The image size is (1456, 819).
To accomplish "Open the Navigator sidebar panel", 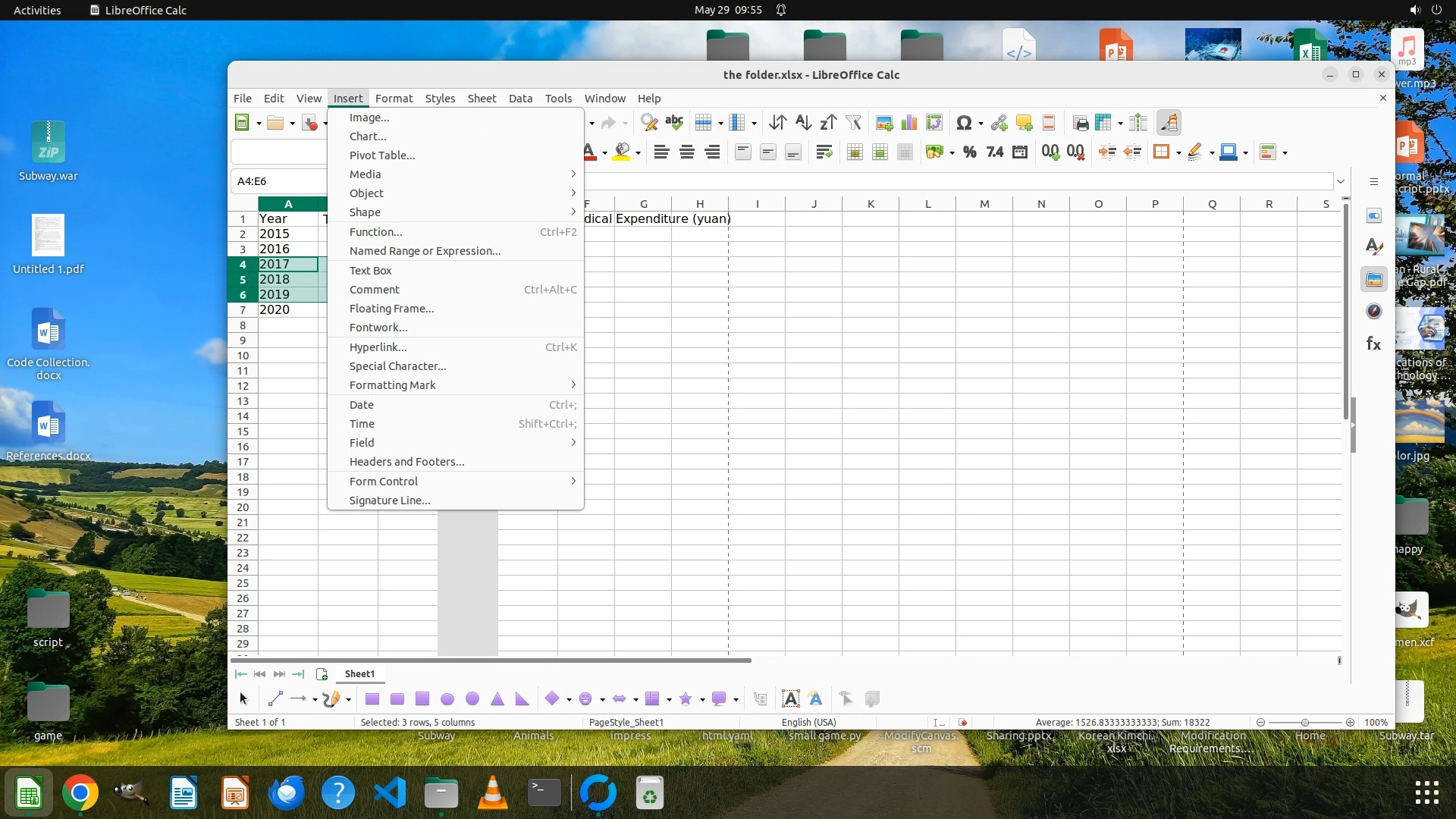I will coord(1373,312).
